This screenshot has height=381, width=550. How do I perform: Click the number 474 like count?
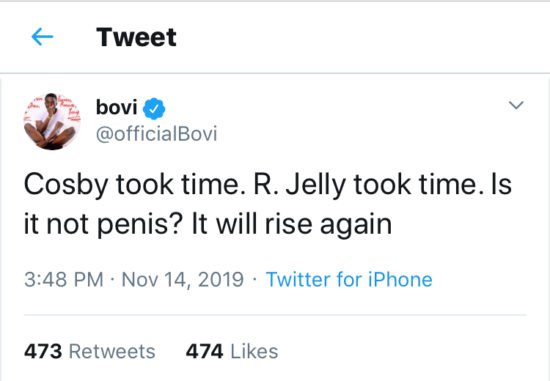pyautogui.click(x=204, y=351)
